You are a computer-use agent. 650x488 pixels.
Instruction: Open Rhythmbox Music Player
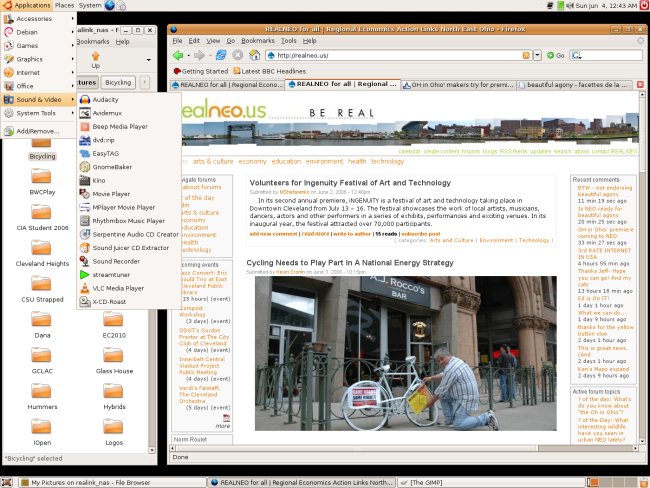click(x=129, y=221)
